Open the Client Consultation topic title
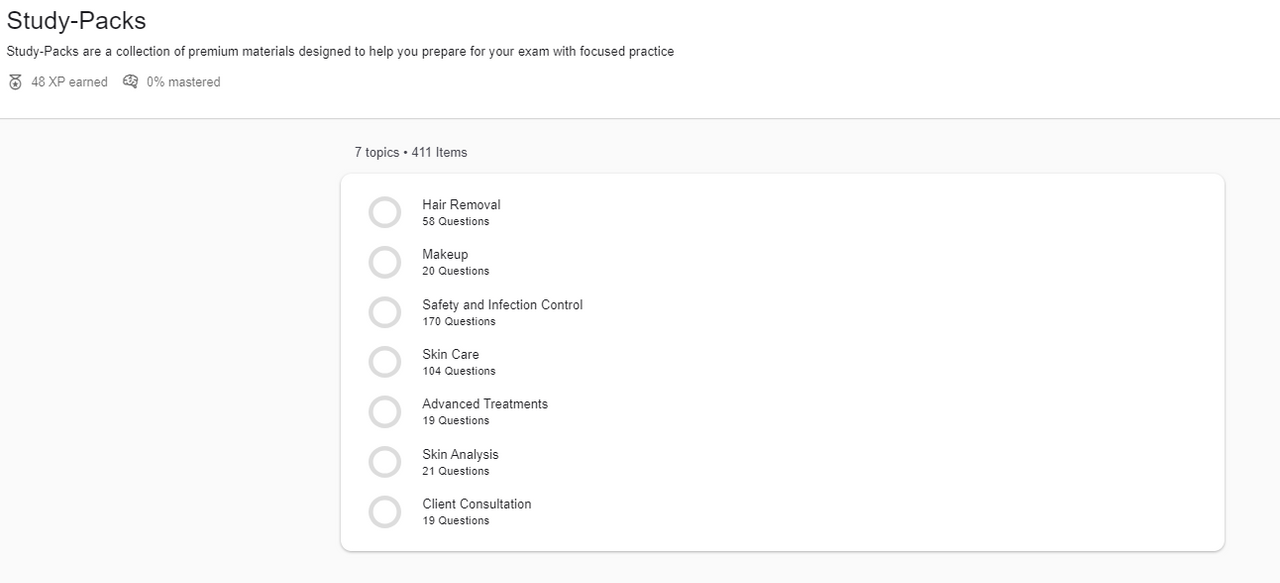 tap(477, 504)
